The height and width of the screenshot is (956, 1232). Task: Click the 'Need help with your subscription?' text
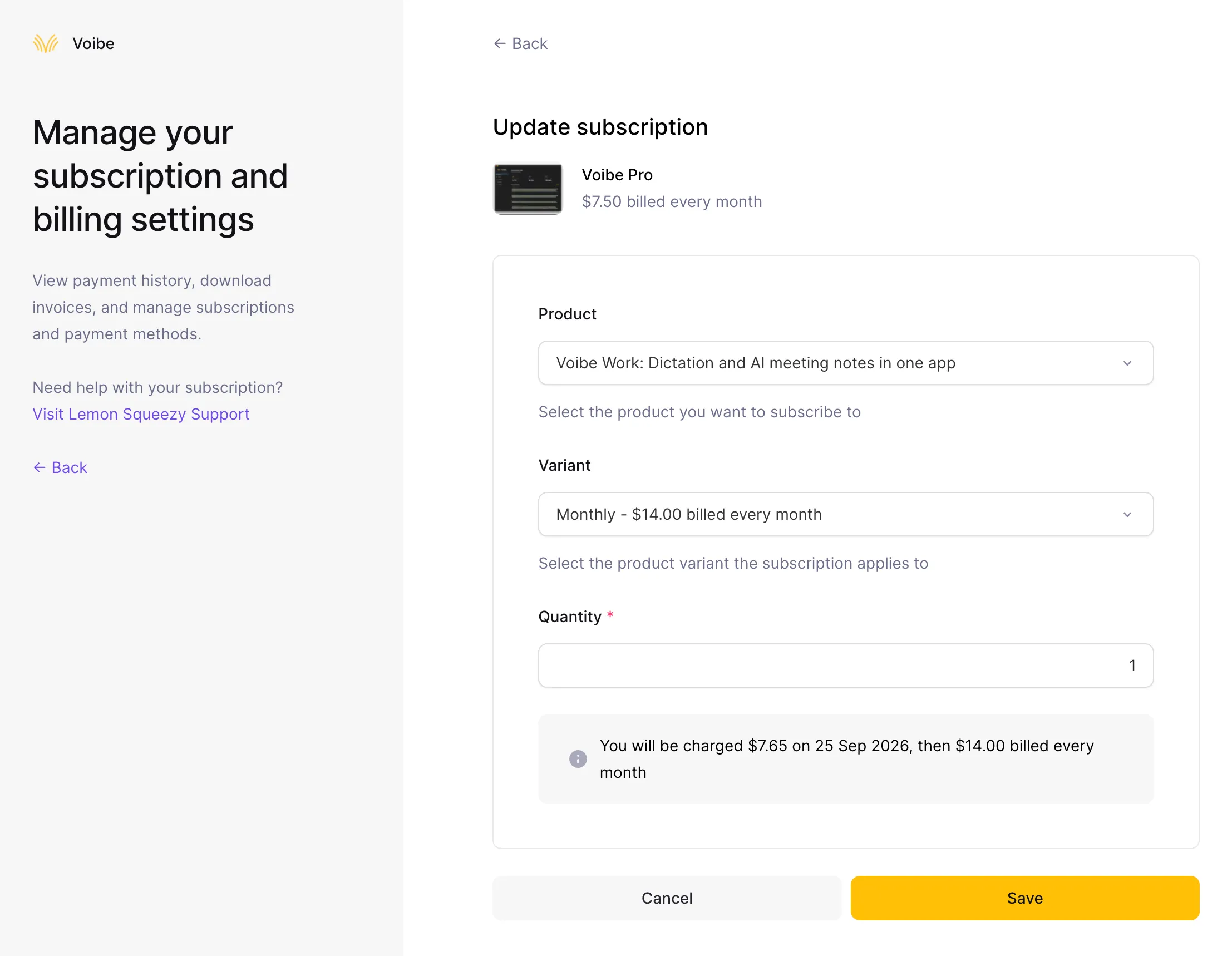pyautogui.click(x=157, y=387)
